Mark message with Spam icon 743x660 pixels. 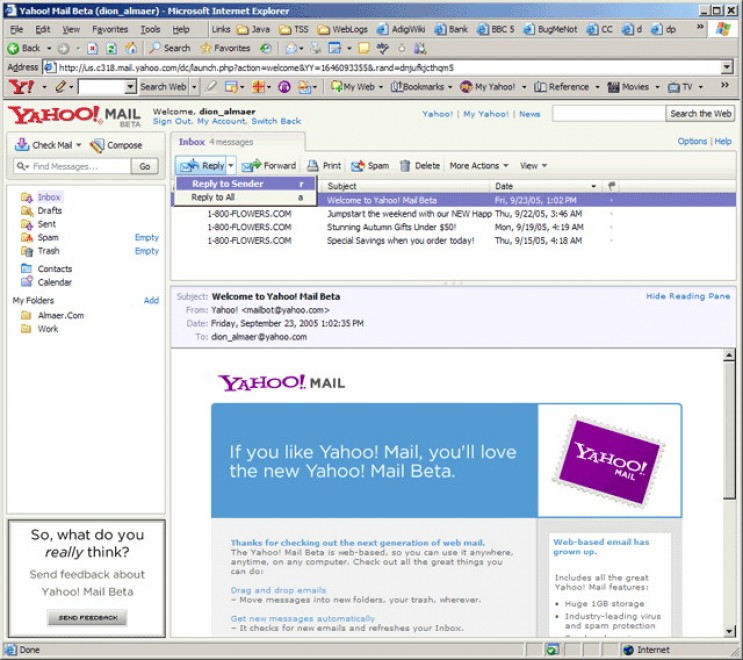358,165
